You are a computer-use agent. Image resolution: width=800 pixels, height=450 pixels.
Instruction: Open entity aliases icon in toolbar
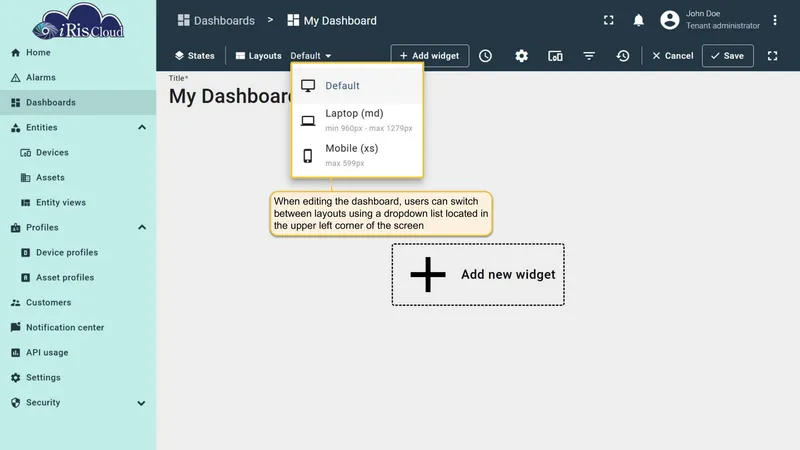click(x=555, y=56)
